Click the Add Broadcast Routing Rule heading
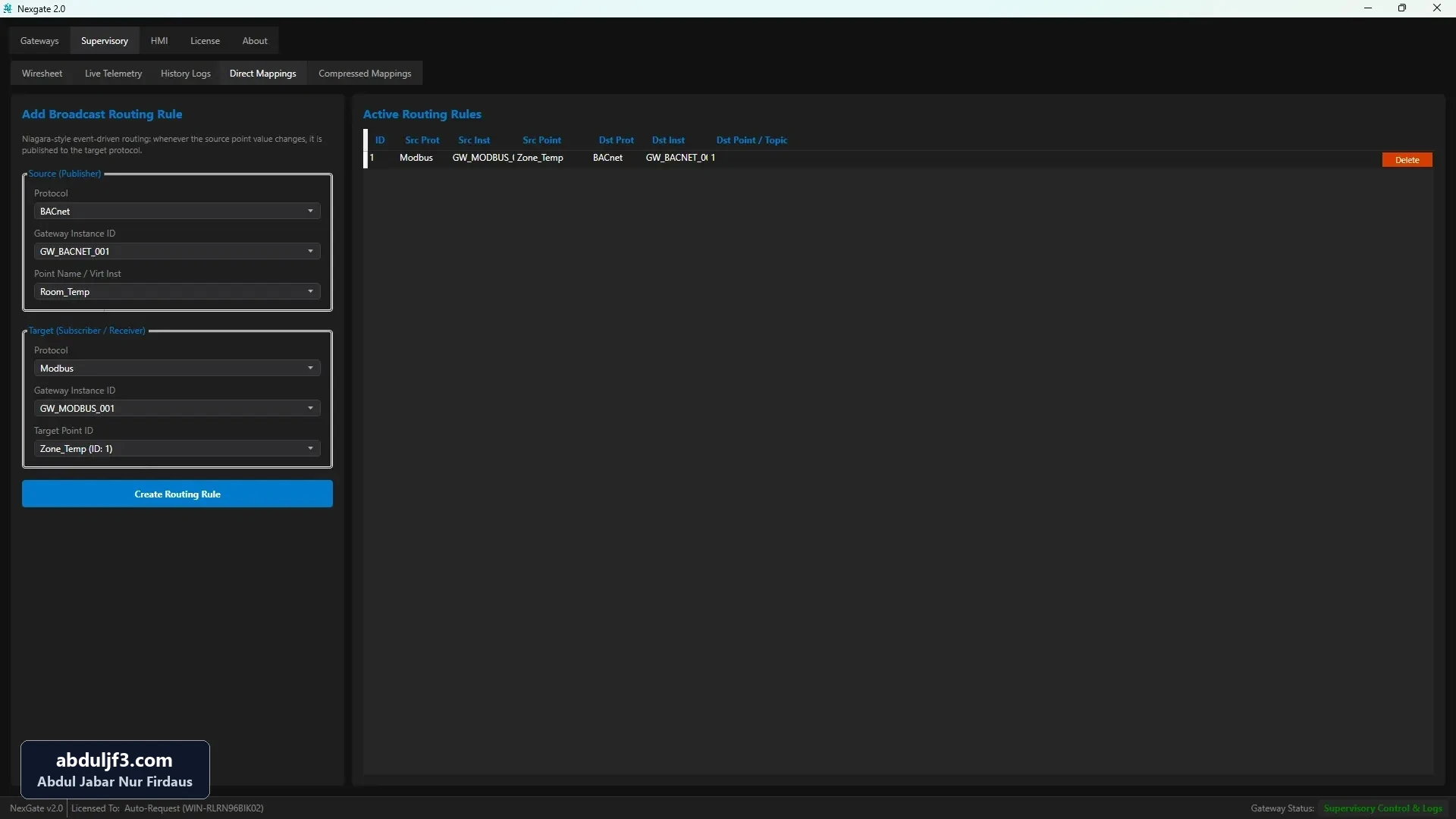1456x819 pixels. click(102, 115)
